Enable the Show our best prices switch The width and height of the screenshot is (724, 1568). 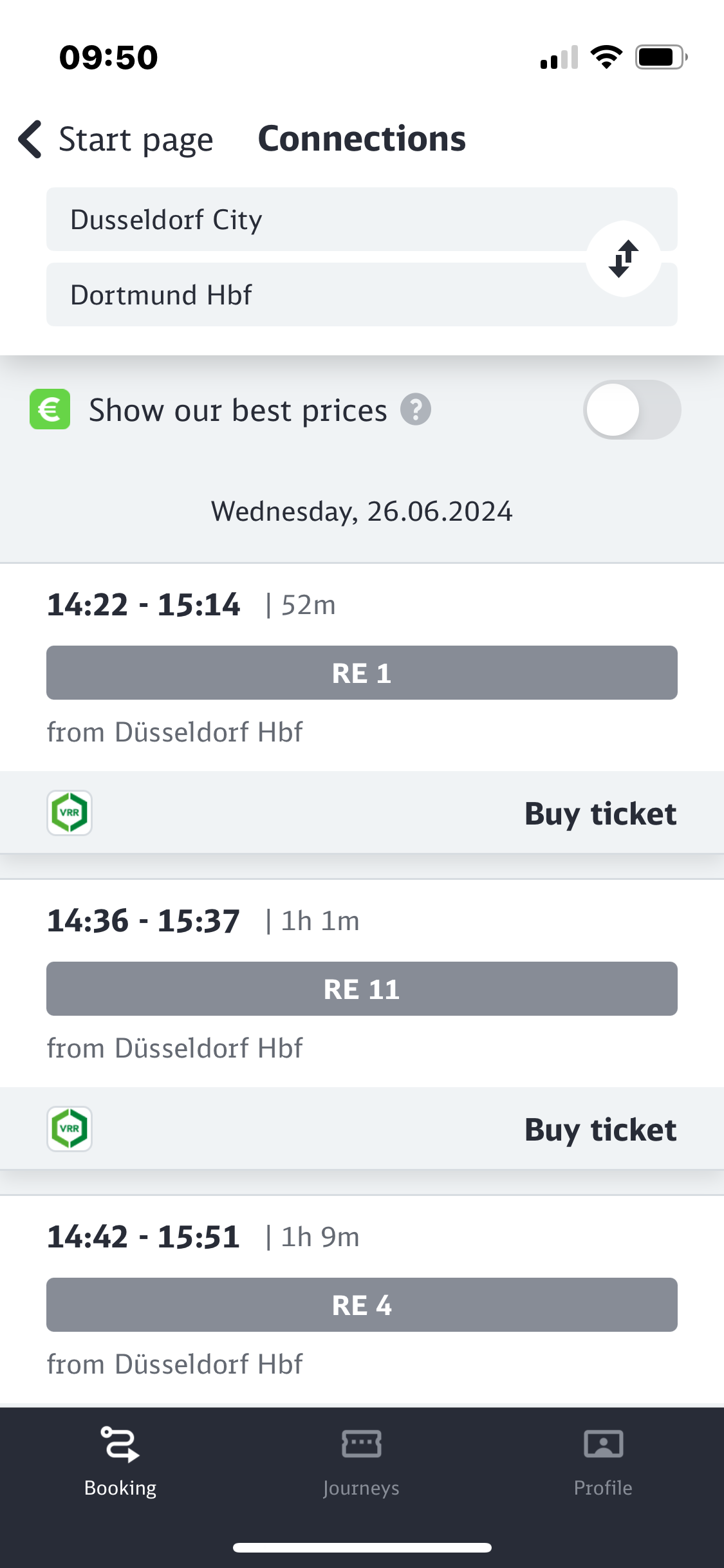631,410
